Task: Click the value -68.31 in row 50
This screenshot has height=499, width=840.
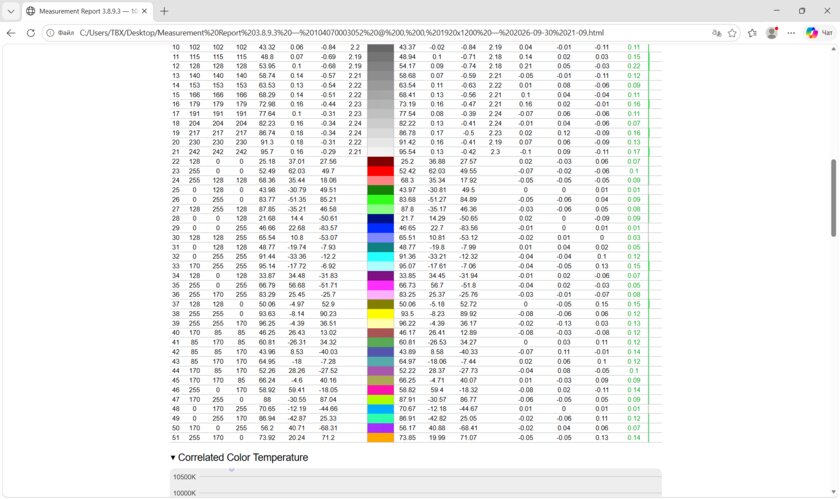Action: [328, 428]
